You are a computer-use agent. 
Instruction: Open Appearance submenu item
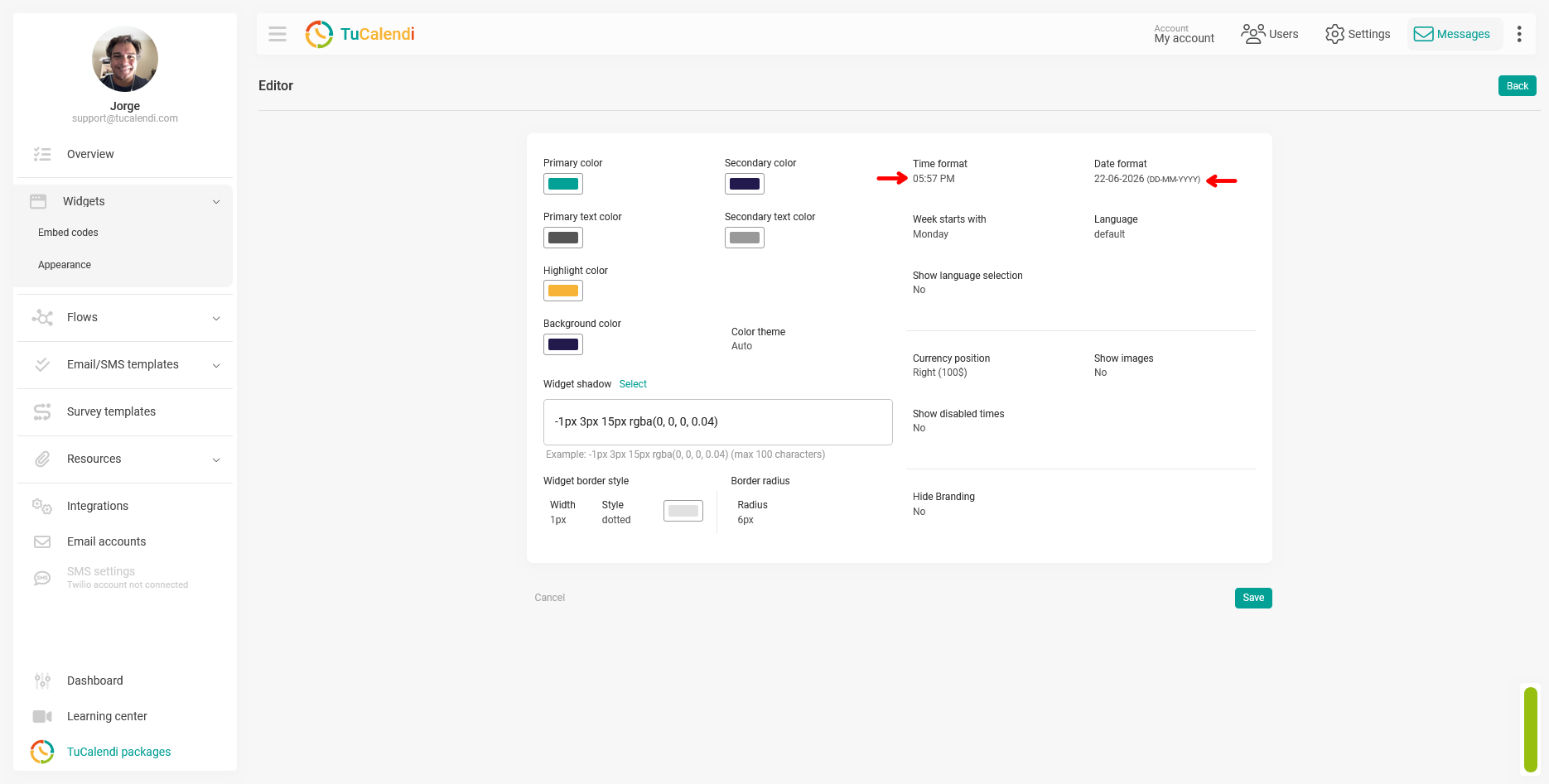click(65, 265)
